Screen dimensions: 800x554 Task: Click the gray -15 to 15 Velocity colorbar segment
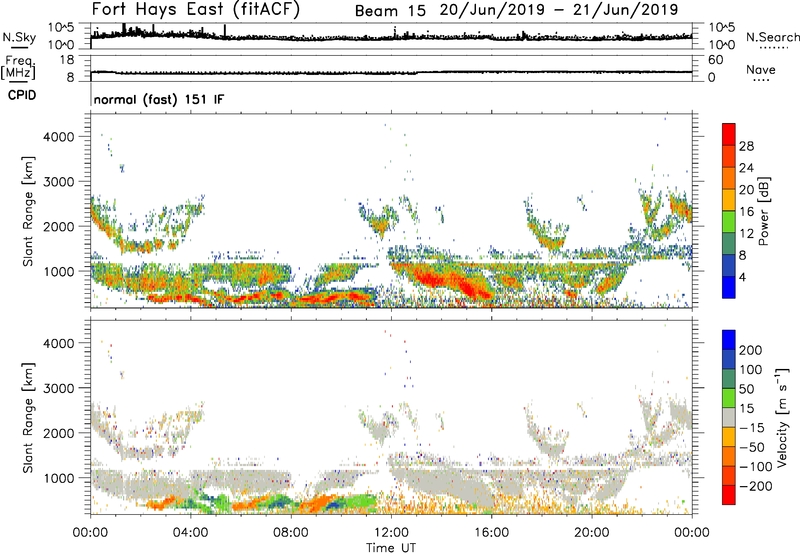coord(729,417)
